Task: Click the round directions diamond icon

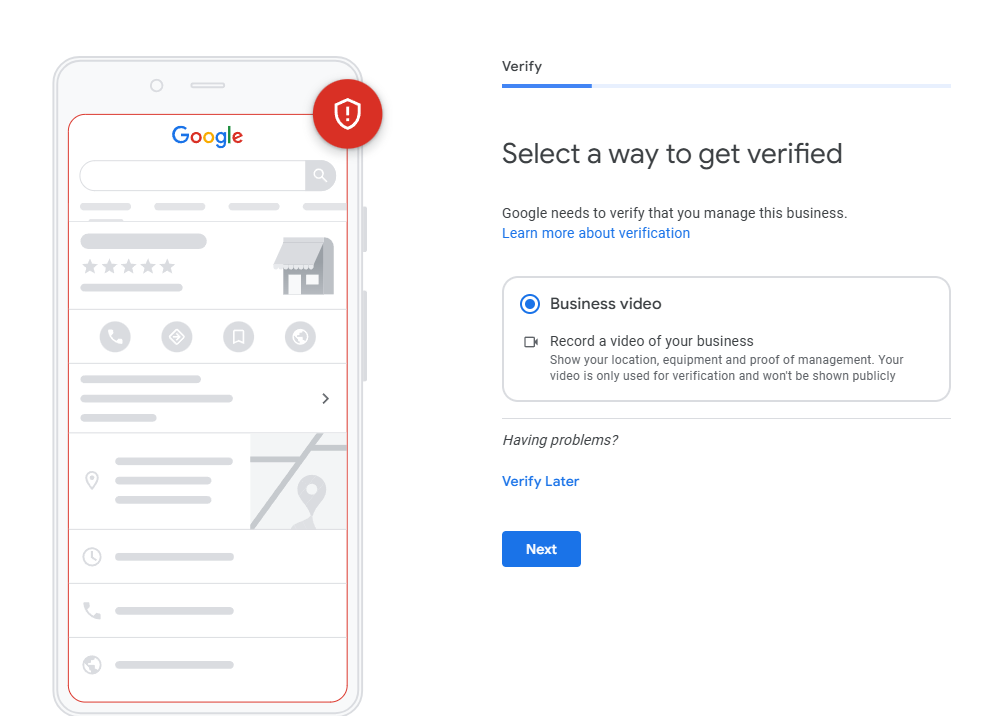Action: pyautogui.click(x=177, y=336)
